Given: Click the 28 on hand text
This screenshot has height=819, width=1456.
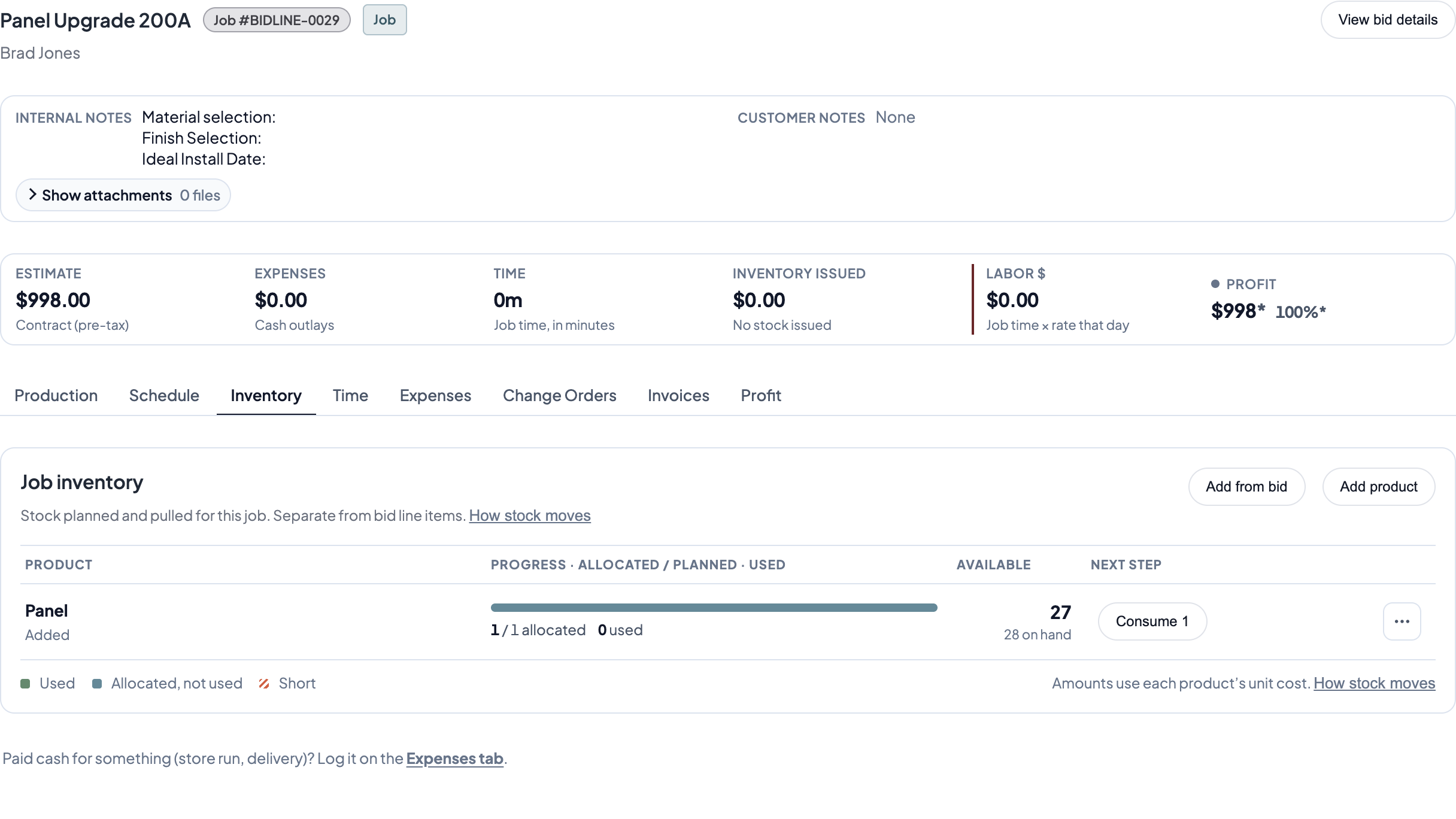Looking at the screenshot, I should tap(1038, 635).
